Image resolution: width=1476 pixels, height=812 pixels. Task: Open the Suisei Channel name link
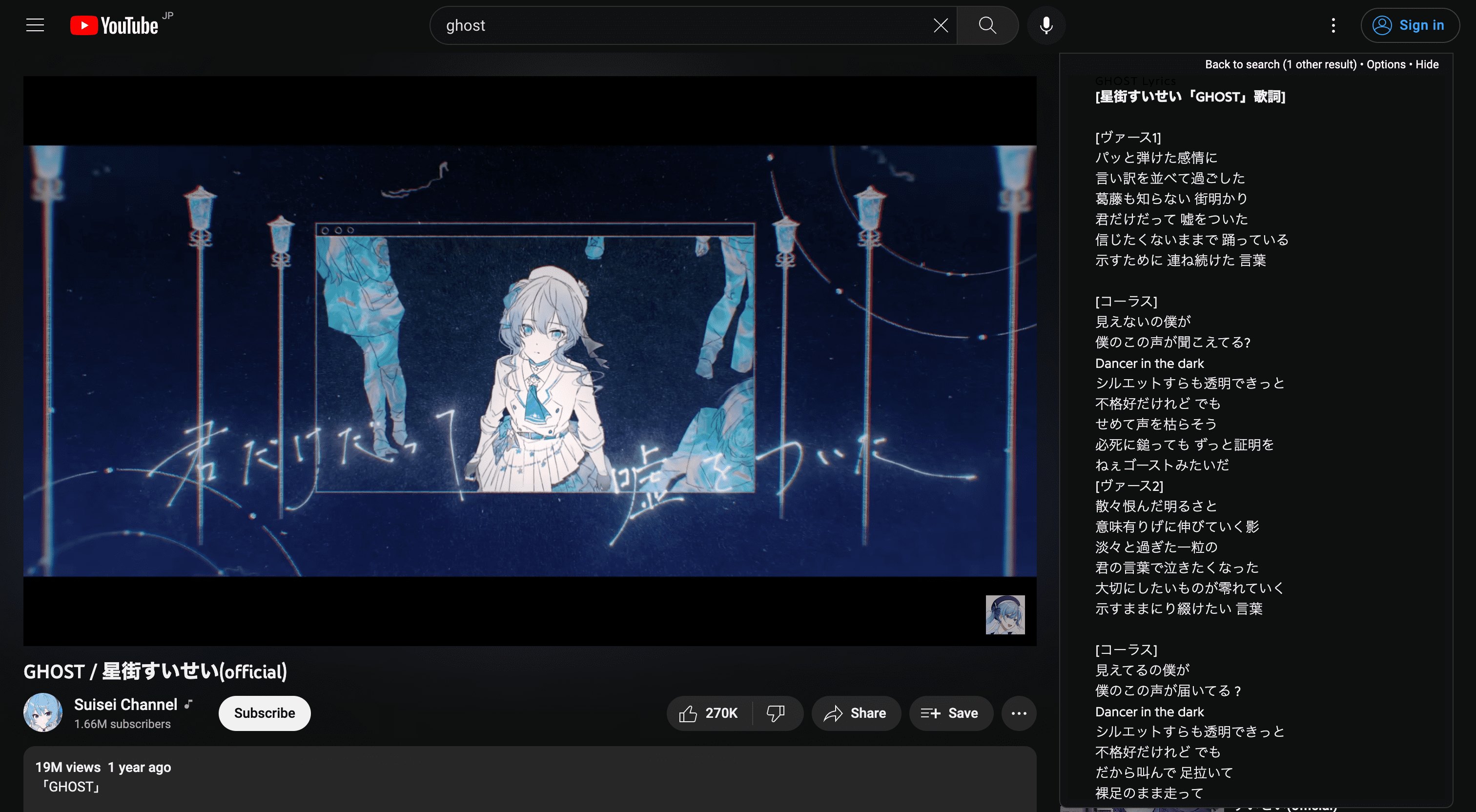pos(125,704)
